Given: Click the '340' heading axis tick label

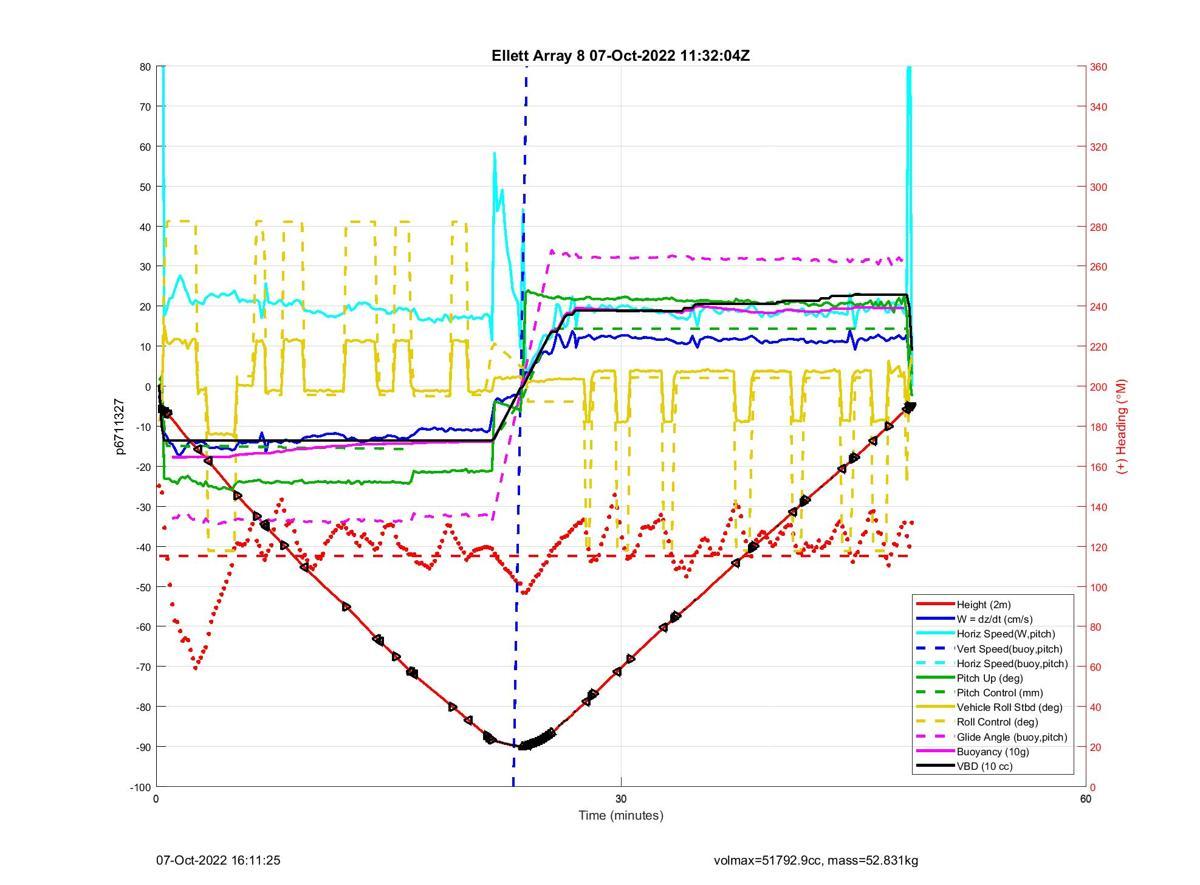Looking at the screenshot, I should click(x=1099, y=107).
